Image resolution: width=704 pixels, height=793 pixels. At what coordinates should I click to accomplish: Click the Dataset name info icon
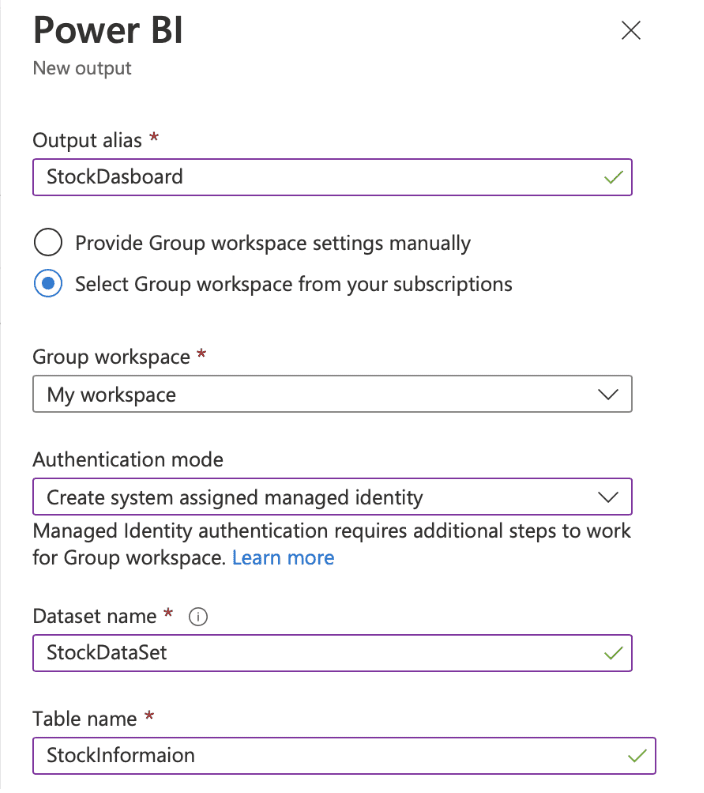pos(198,616)
